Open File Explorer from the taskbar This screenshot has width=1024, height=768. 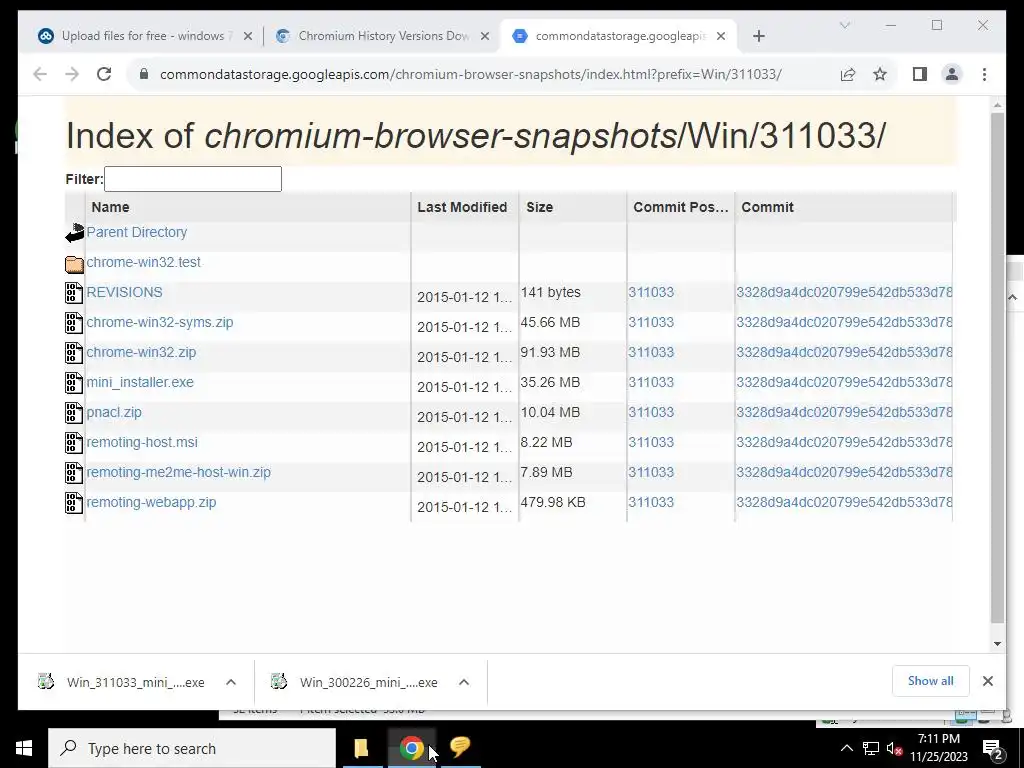coord(361,748)
